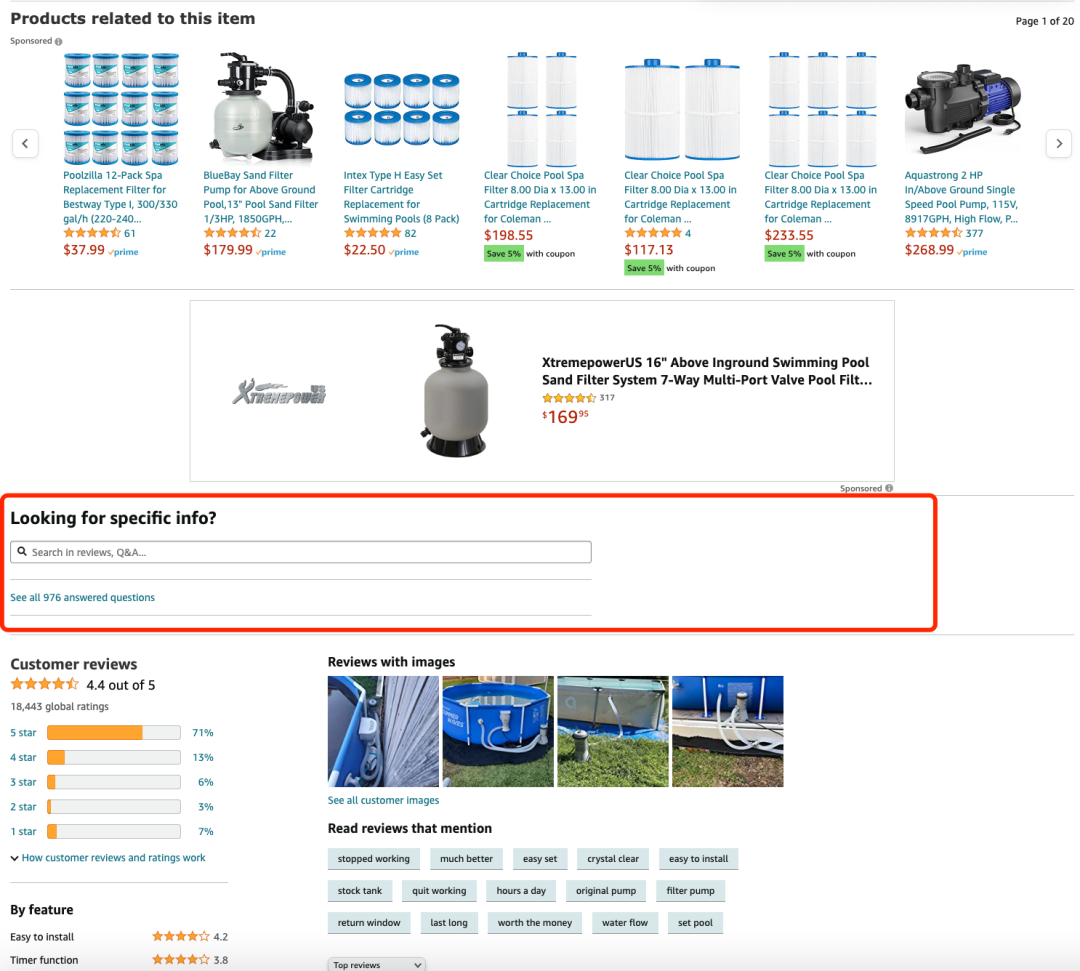Filter reviews mentioning quit working
The width and height of the screenshot is (1080, 971).
[439, 890]
